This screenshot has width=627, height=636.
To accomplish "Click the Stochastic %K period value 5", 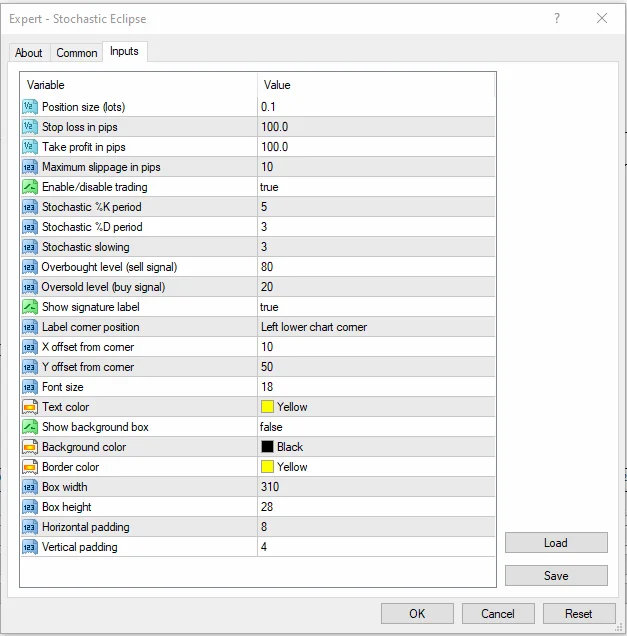I will tap(376, 207).
